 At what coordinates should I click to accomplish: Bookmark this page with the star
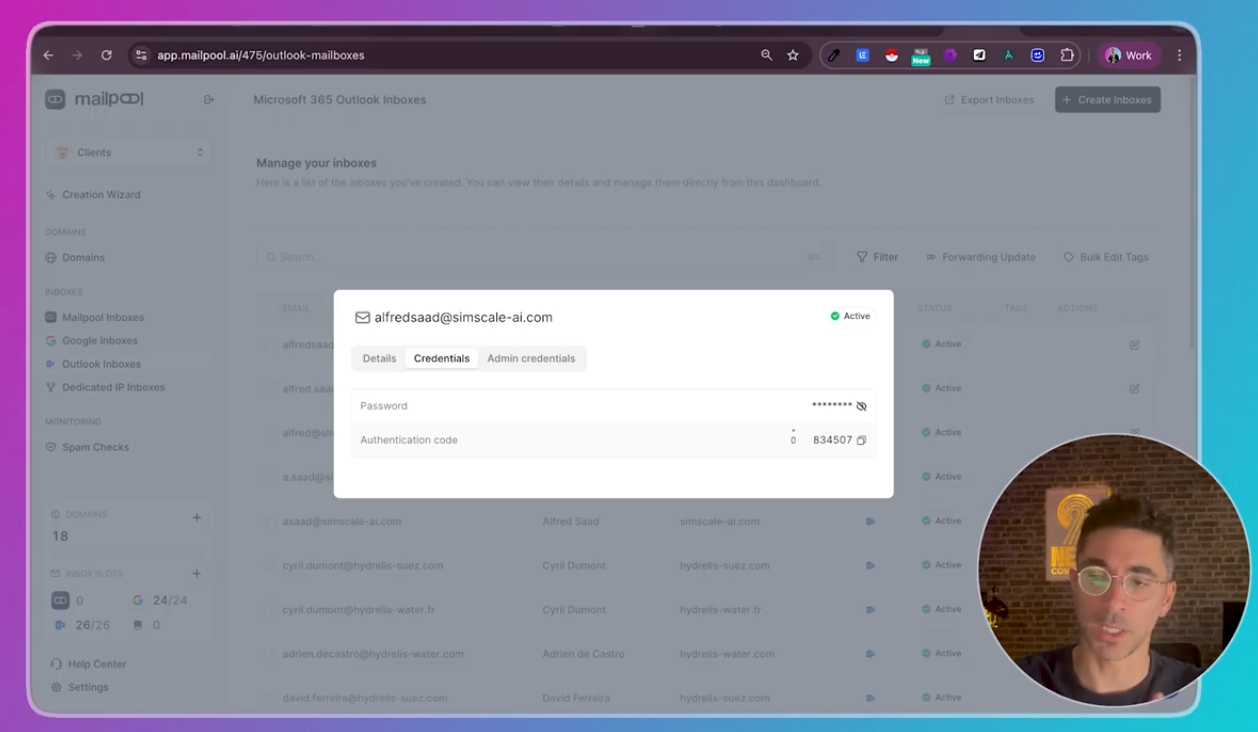(793, 55)
